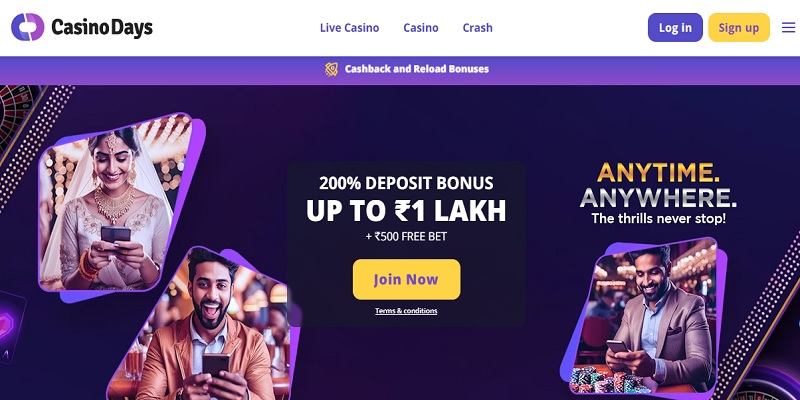Click the bride with phone photo
This screenshot has height=400, width=800.
tap(116, 204)
